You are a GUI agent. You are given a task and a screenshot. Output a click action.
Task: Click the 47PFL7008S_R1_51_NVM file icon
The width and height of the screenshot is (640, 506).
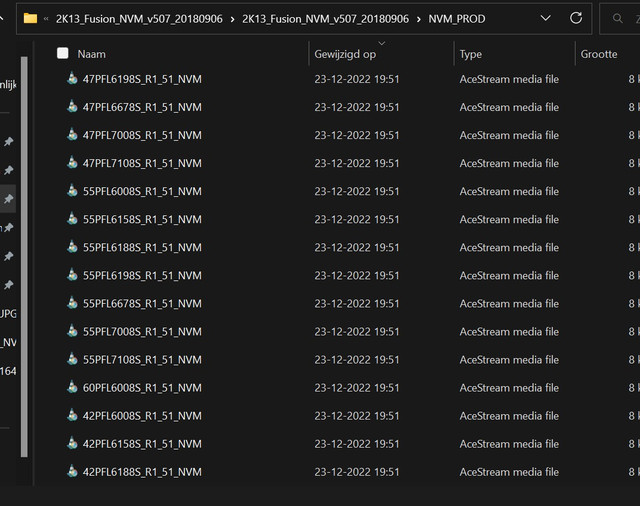coord(72,135)
